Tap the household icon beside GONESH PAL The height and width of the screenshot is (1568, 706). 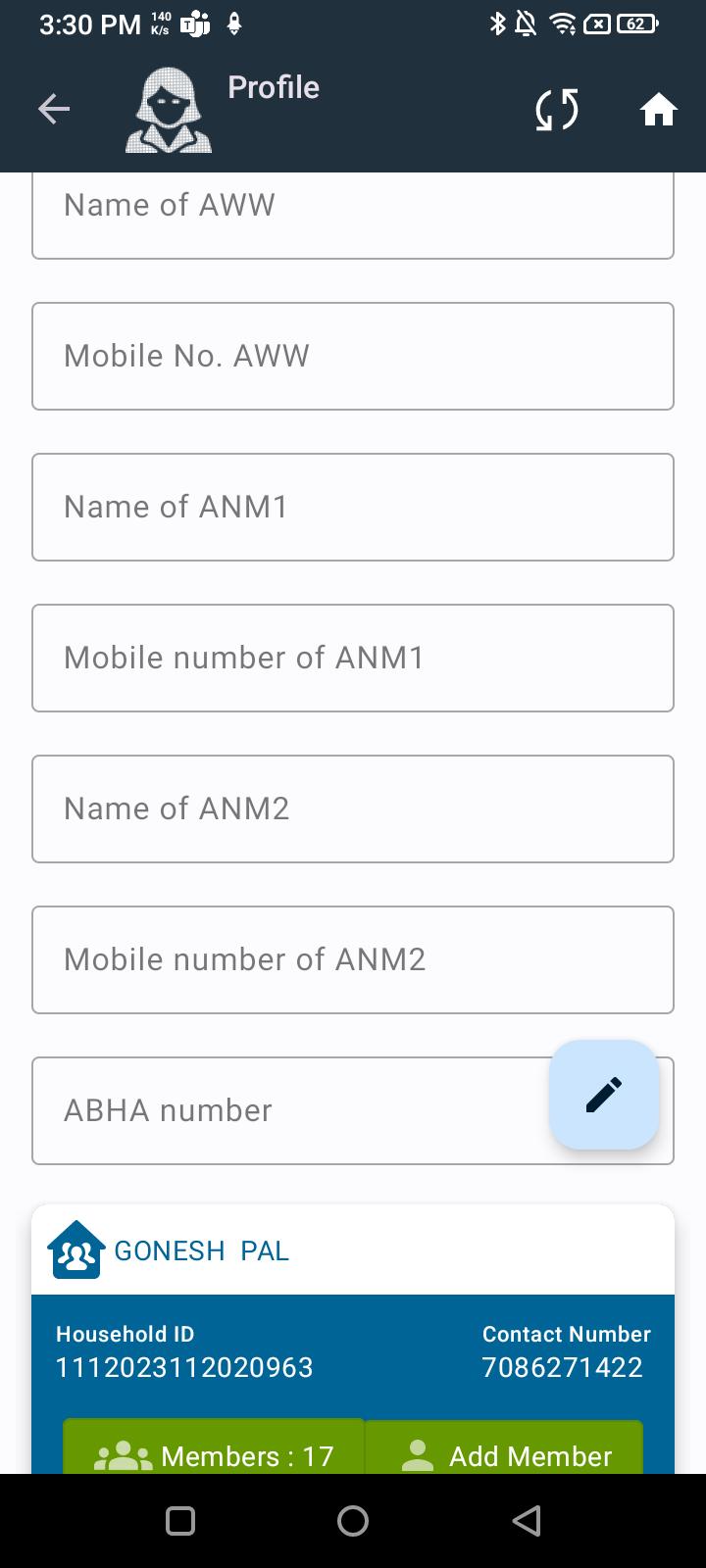click(x=76, y=1250)
